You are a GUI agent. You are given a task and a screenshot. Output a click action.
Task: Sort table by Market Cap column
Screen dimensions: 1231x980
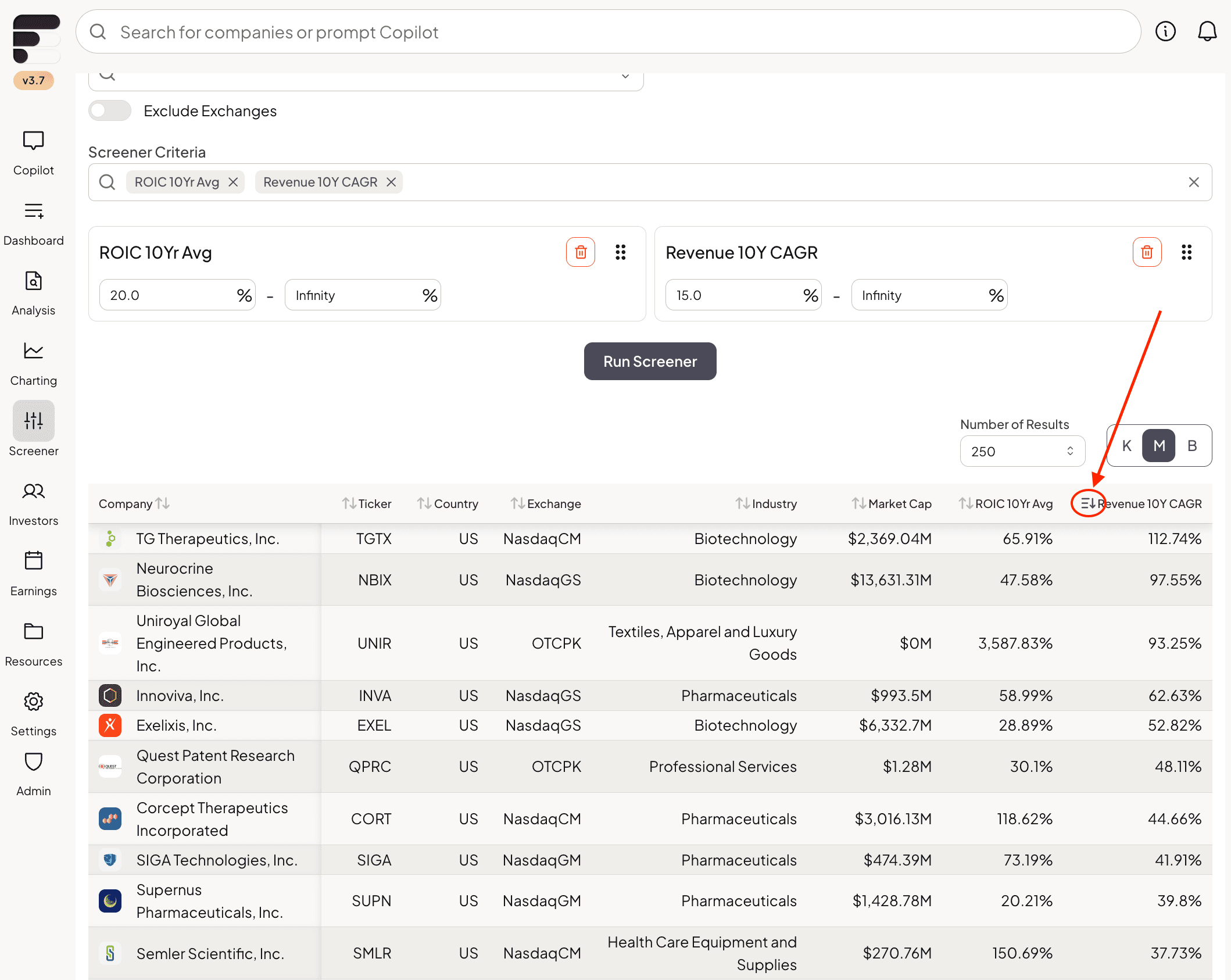tap(859, 503)
